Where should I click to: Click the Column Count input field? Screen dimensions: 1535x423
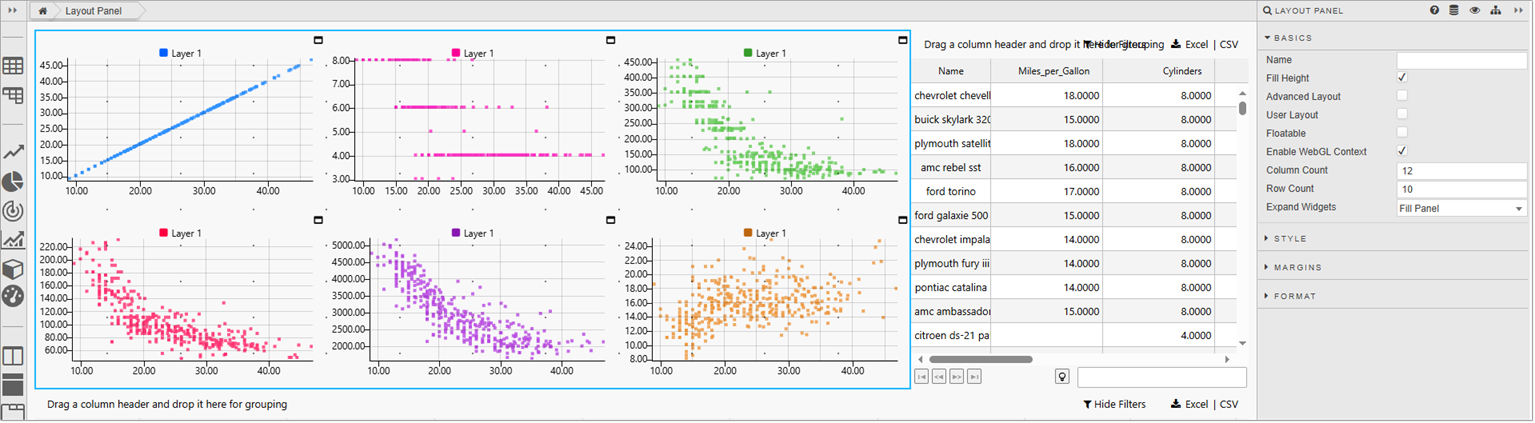(x=1461, y=171)
